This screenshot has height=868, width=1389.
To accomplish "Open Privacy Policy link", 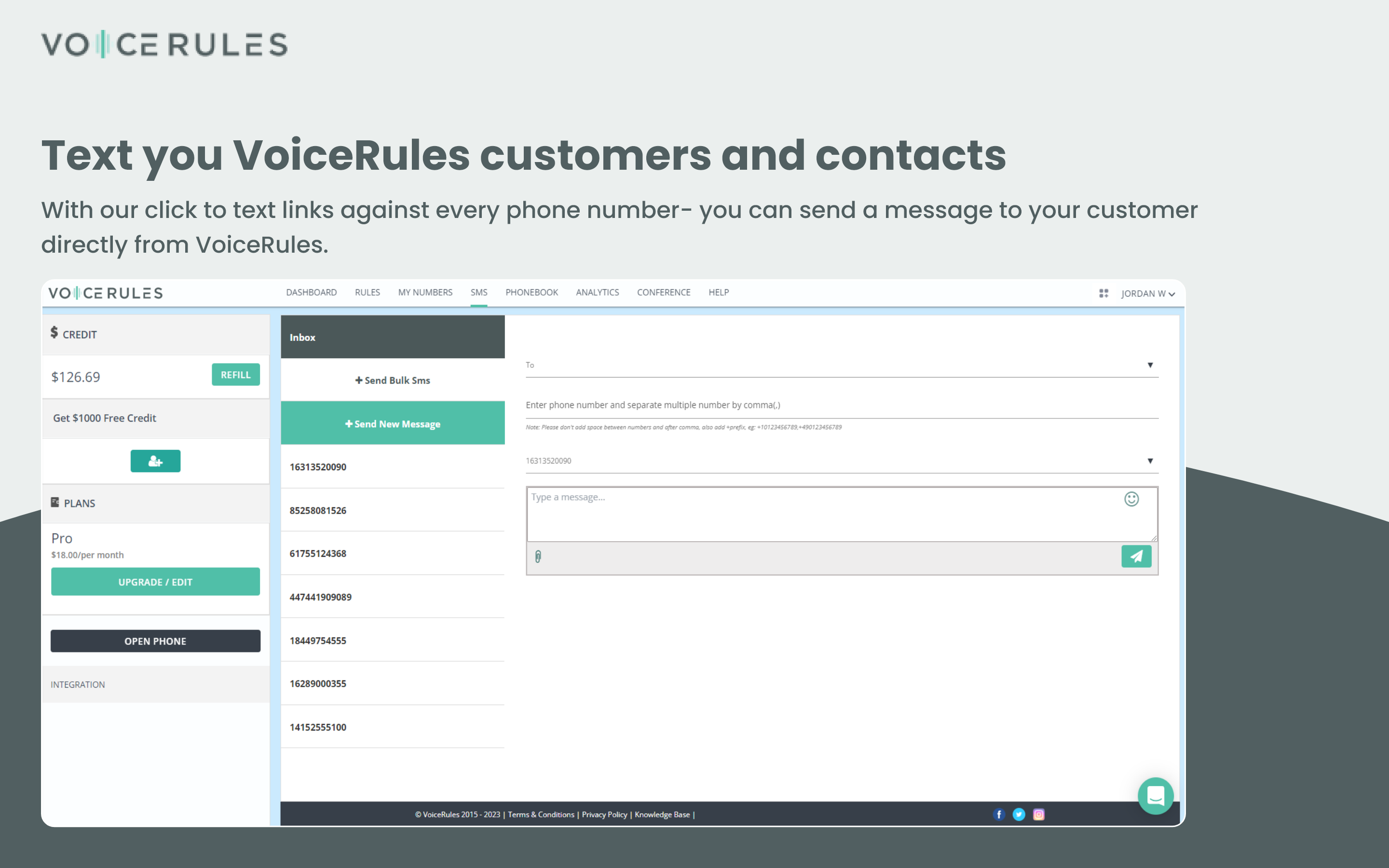I will coord(604,814).
